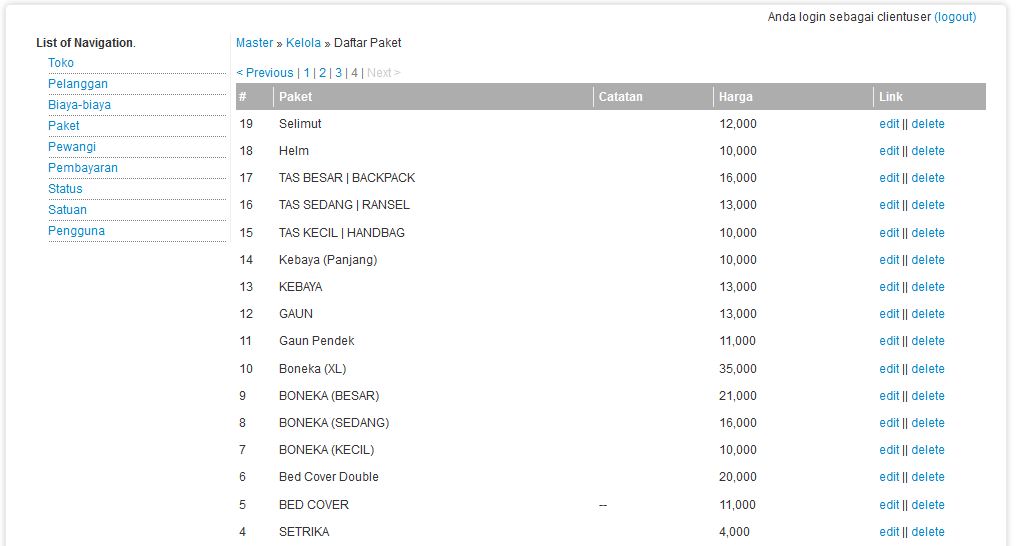Viewport: 1016px width, 546px height.
Task: Open the Satuan navigation link
Action: [x=67, y=210]
